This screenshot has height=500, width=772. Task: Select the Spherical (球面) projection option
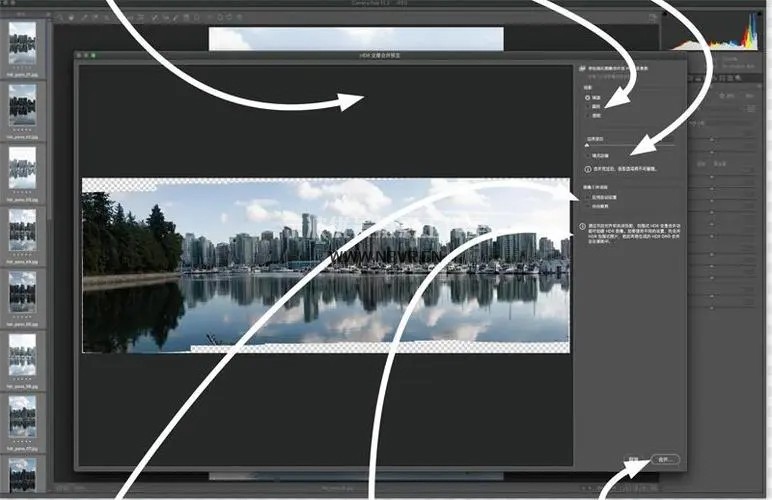point(587,97)
